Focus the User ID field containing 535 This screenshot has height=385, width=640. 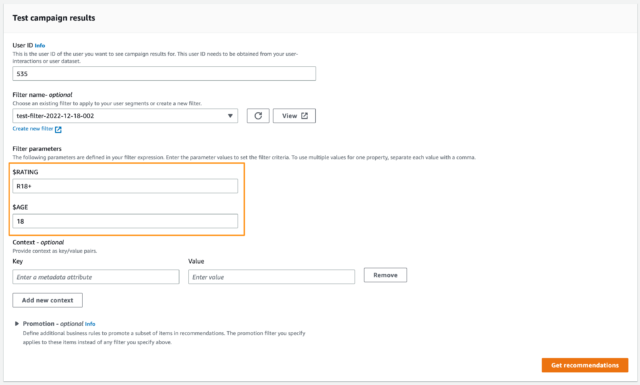pos(164,74)
